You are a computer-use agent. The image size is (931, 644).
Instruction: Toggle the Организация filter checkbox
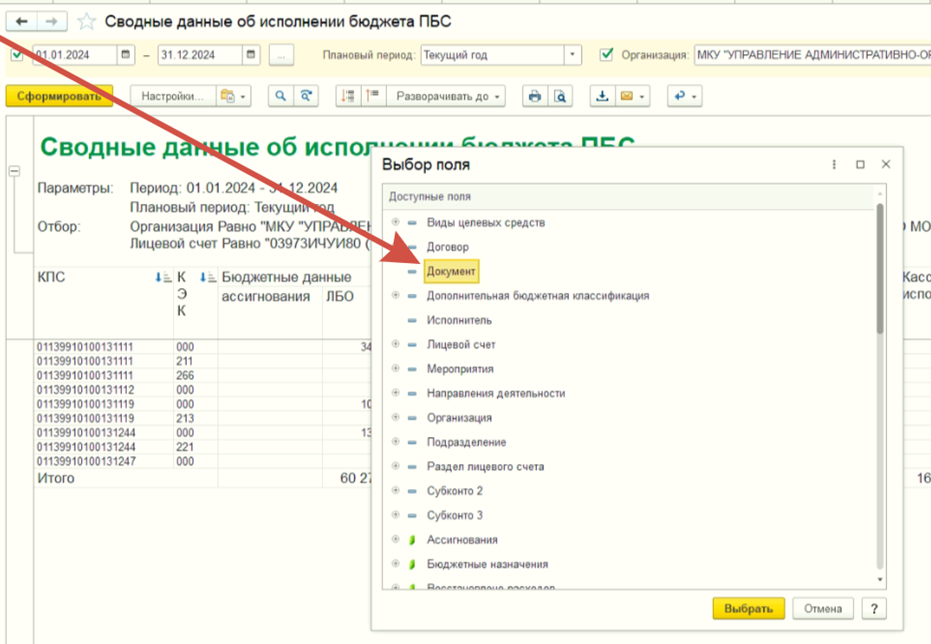click(x=606, y=55)
